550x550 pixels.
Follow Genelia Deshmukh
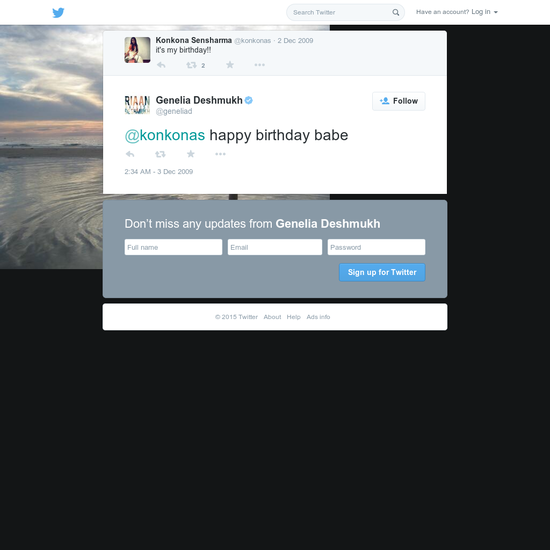click(398, 101)
